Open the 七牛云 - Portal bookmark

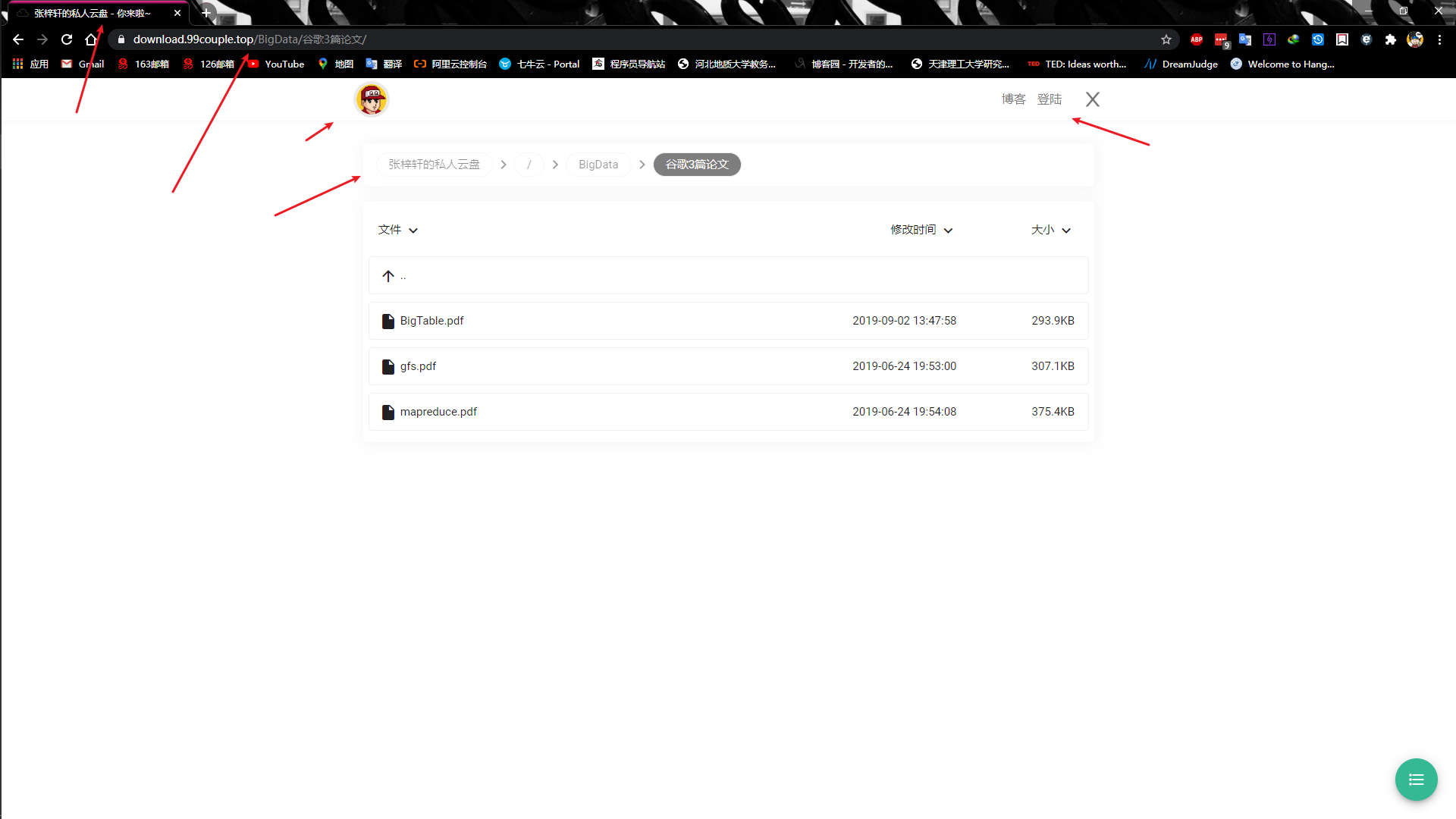(539, 64)
